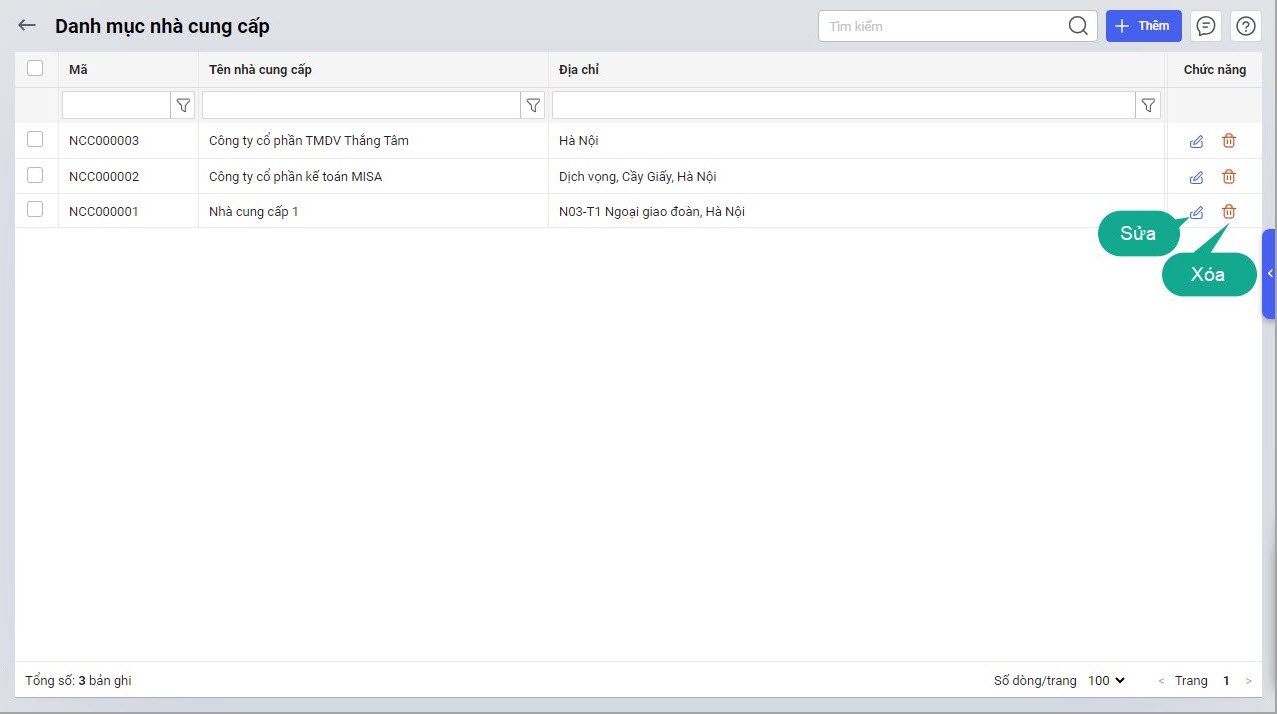Open the help question mark icon
1277x714 pixels.
(x=1246, y=26)
